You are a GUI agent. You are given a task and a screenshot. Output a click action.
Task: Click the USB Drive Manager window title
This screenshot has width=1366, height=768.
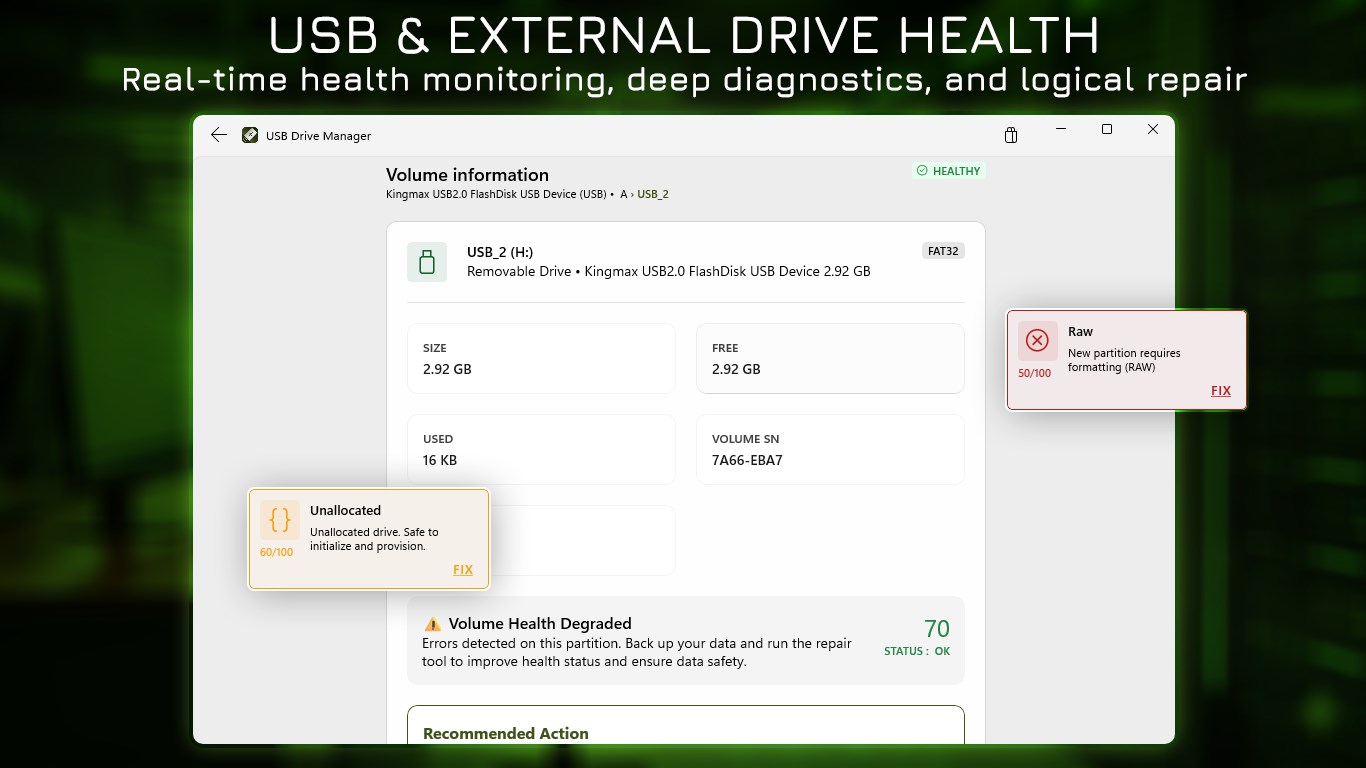click(318, 136)
